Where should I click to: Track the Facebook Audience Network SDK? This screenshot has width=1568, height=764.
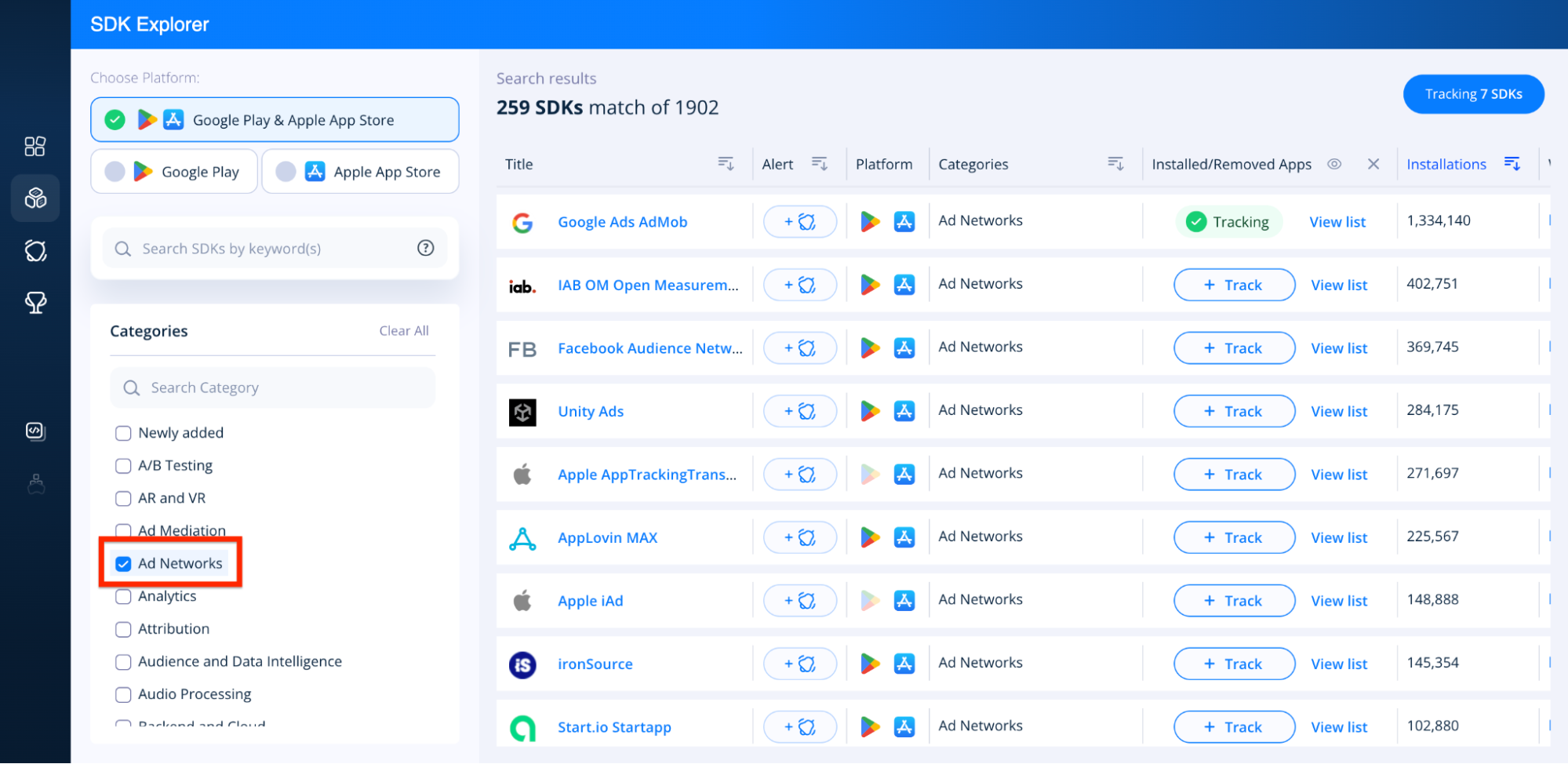tap(1234, 348)
